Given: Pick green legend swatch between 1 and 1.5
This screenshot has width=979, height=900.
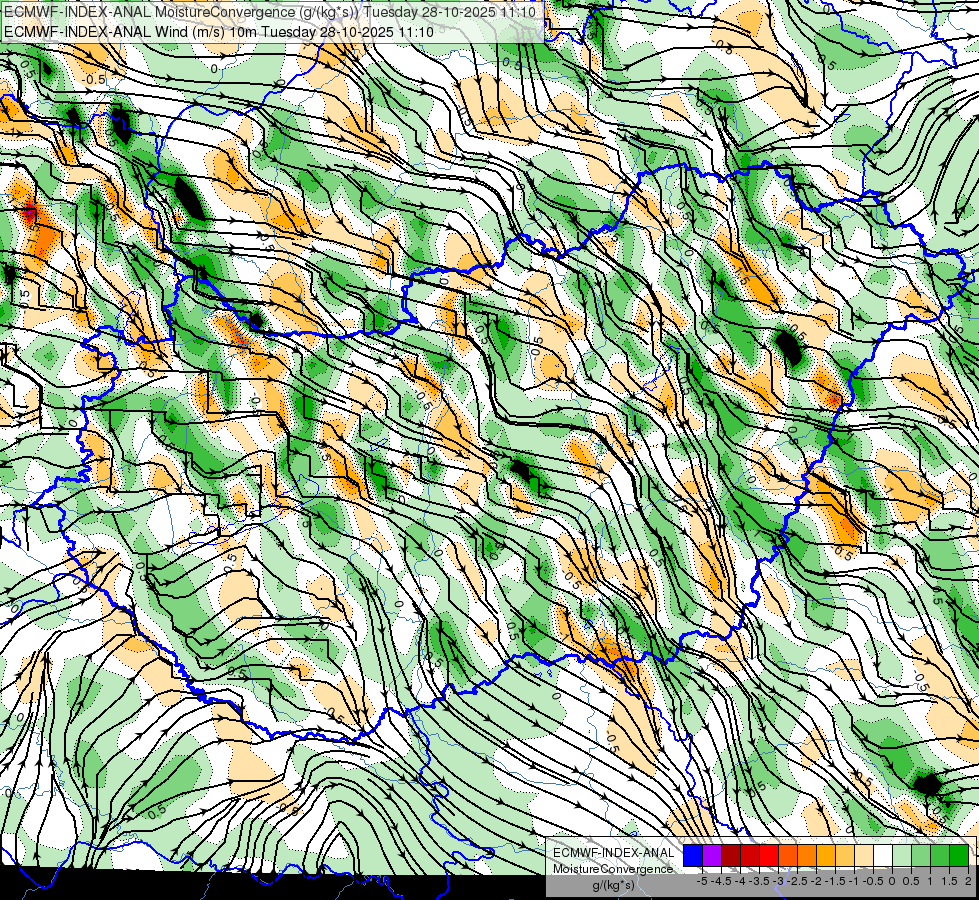Looking at the screenshot, I should click(940, 856).
